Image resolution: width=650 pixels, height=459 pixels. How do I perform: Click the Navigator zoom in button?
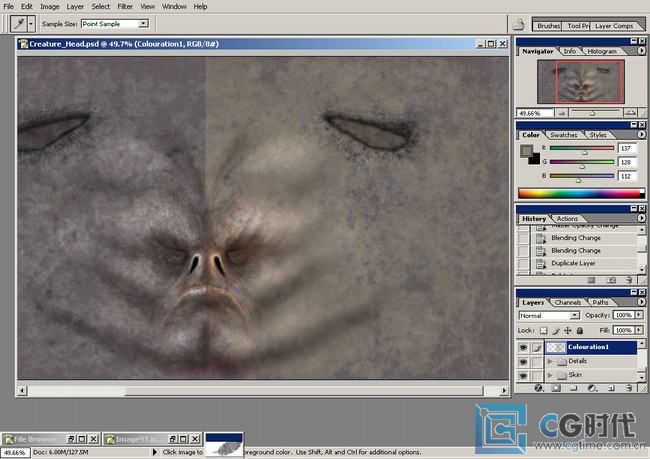pos(630,113)
